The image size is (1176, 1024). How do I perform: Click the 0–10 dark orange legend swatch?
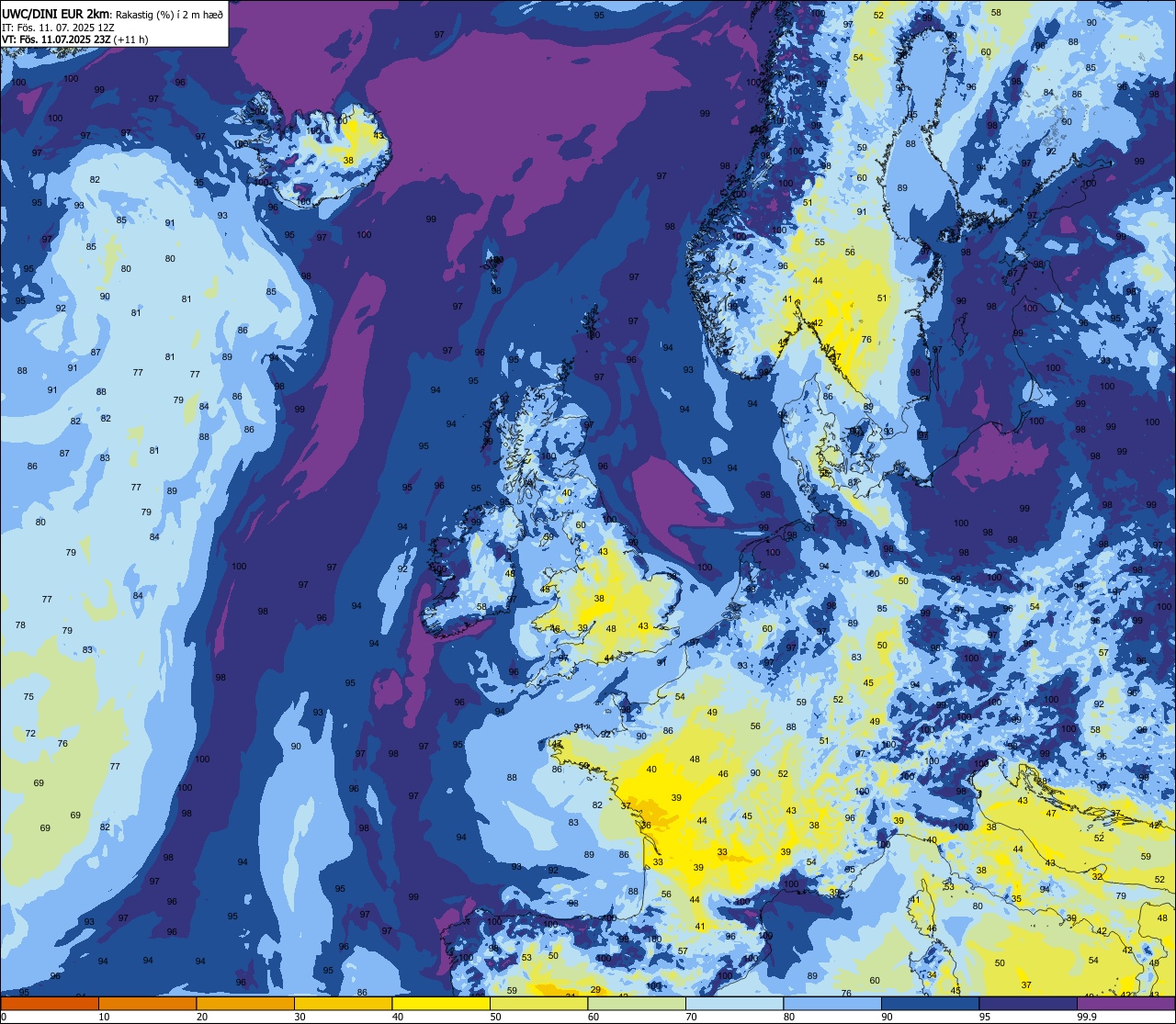(50, 1003)
